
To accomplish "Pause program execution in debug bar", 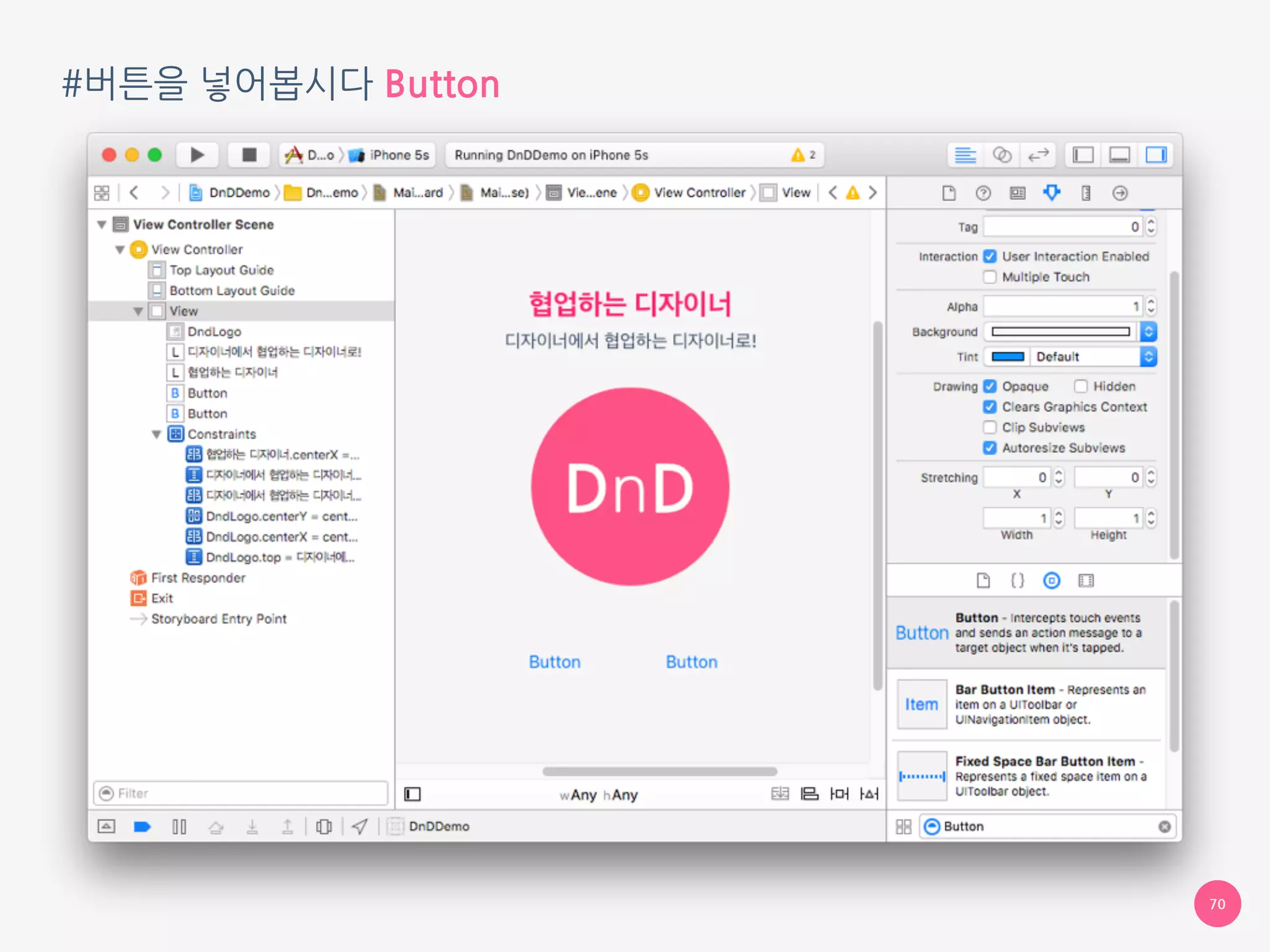I will pos(179,827).
